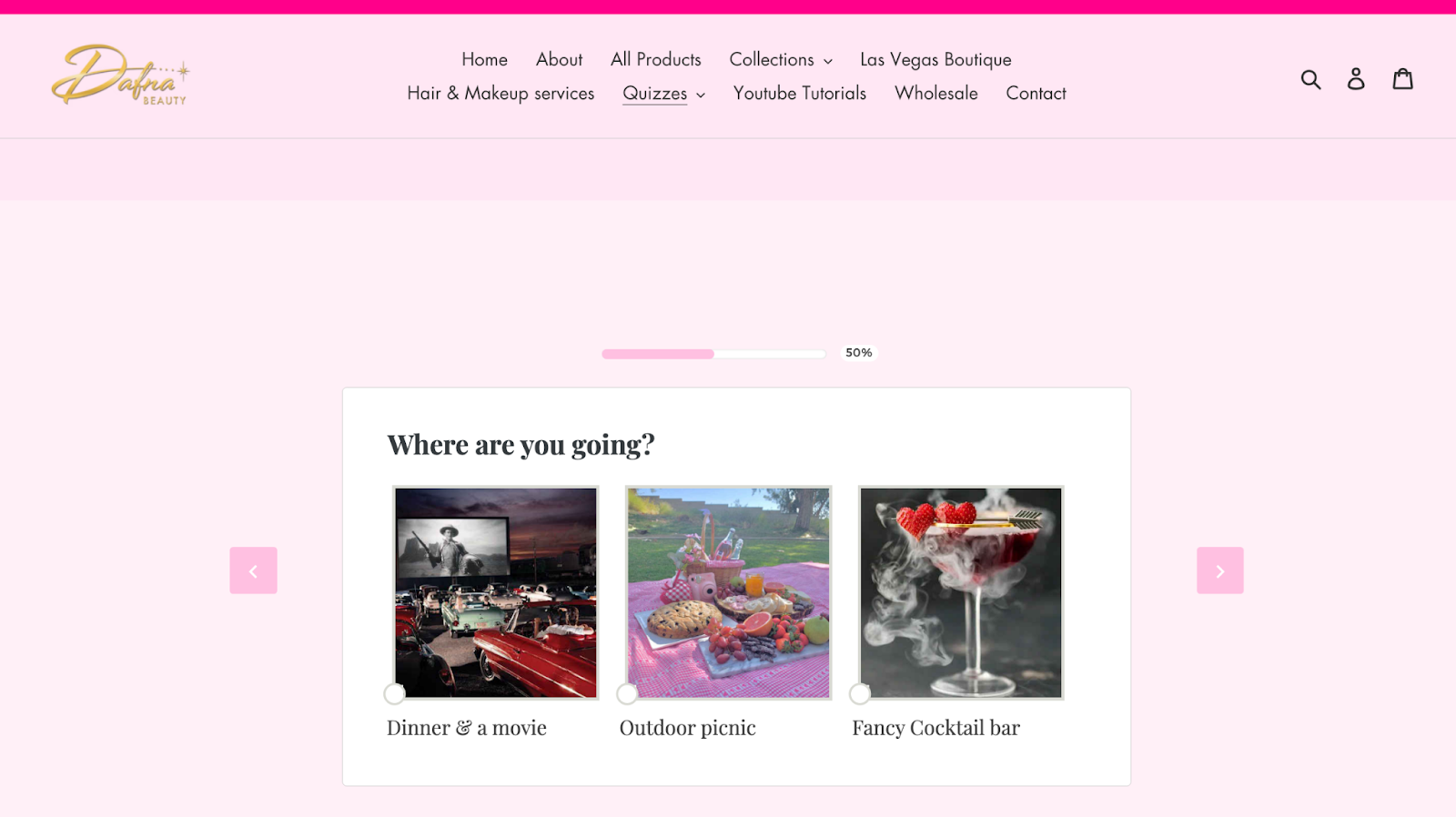Open the shopping bag cart icon

(1403, 78)
